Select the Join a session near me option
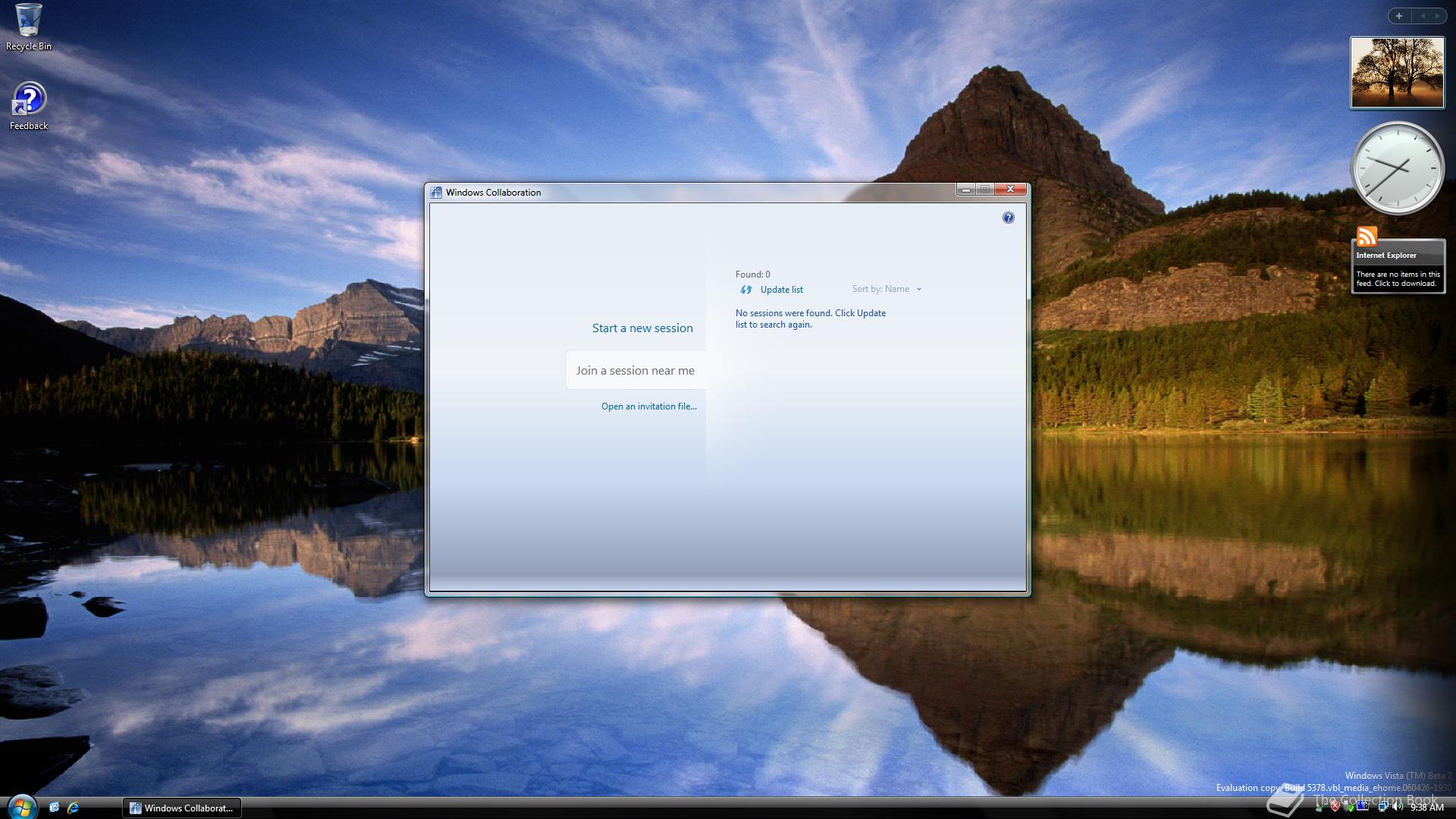 [x=635, y=370]
